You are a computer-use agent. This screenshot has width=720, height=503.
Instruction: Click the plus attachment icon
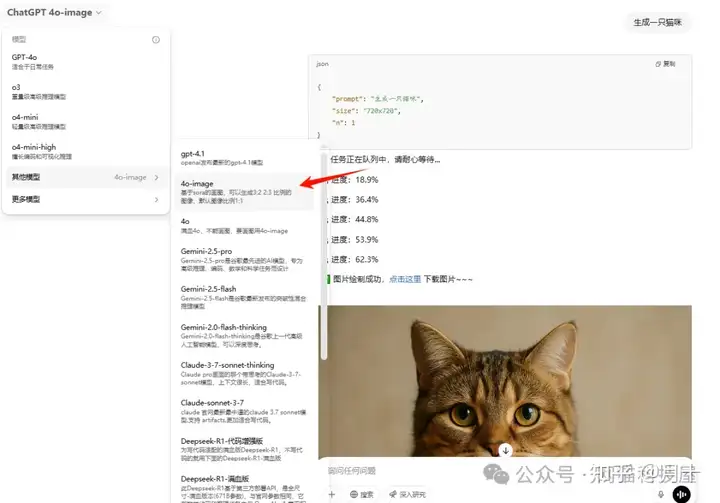click(x=332, y=494)
